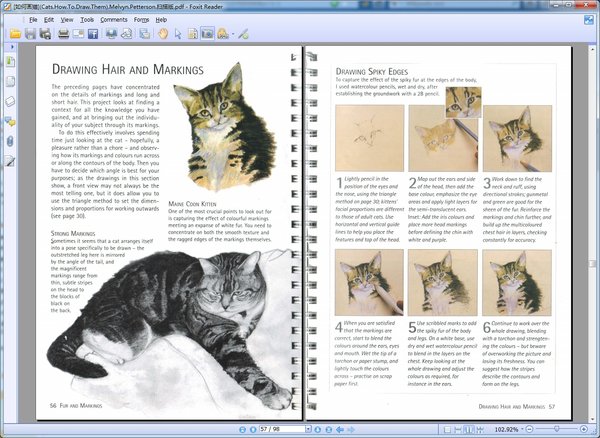Select the Select Text tool icon
This screenshot has height=438, width=600.
[x=193, y=34]
